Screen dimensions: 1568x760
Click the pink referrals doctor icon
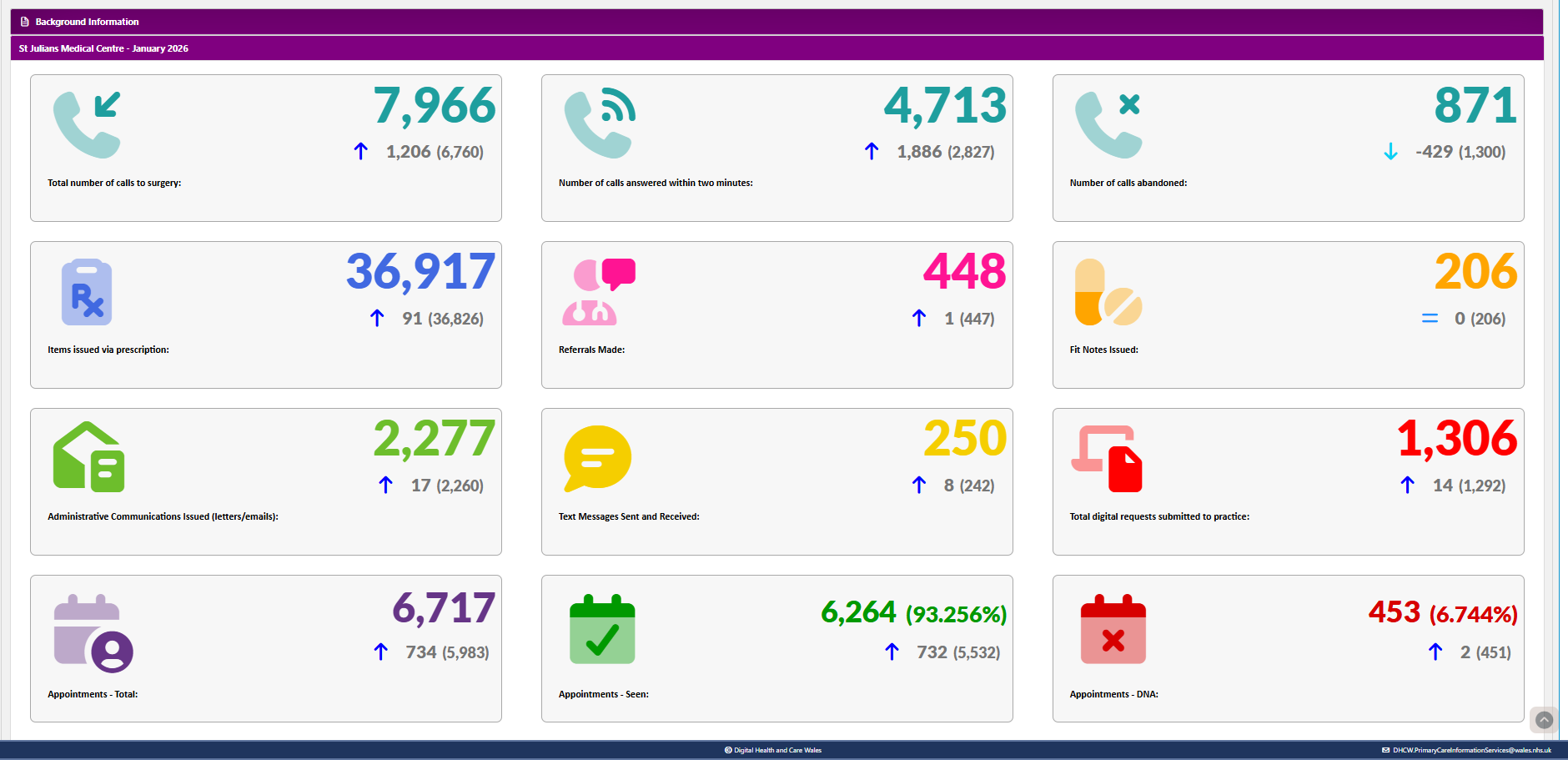tap(598, 292)
